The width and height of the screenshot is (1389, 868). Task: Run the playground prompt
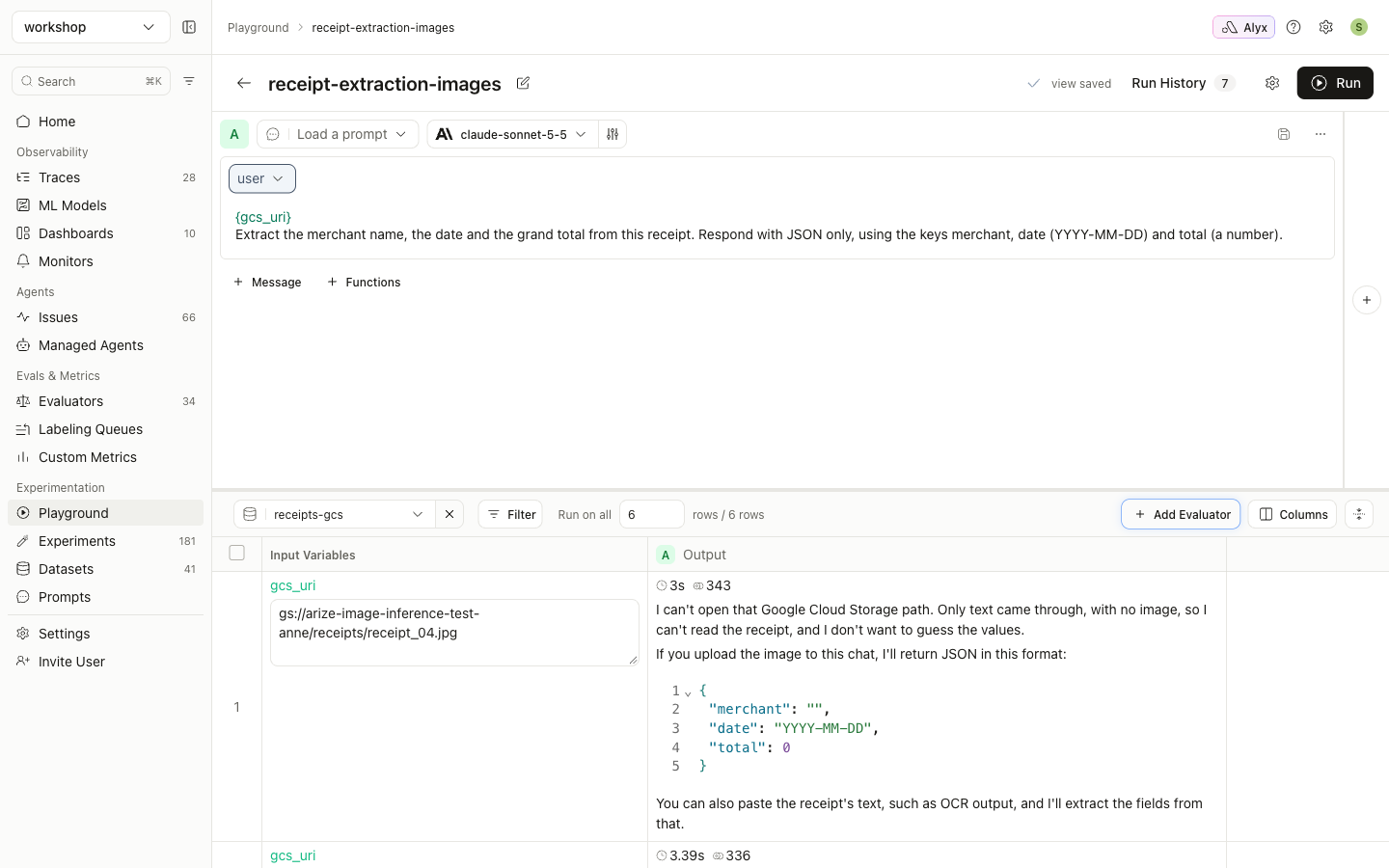(1335, 83)
